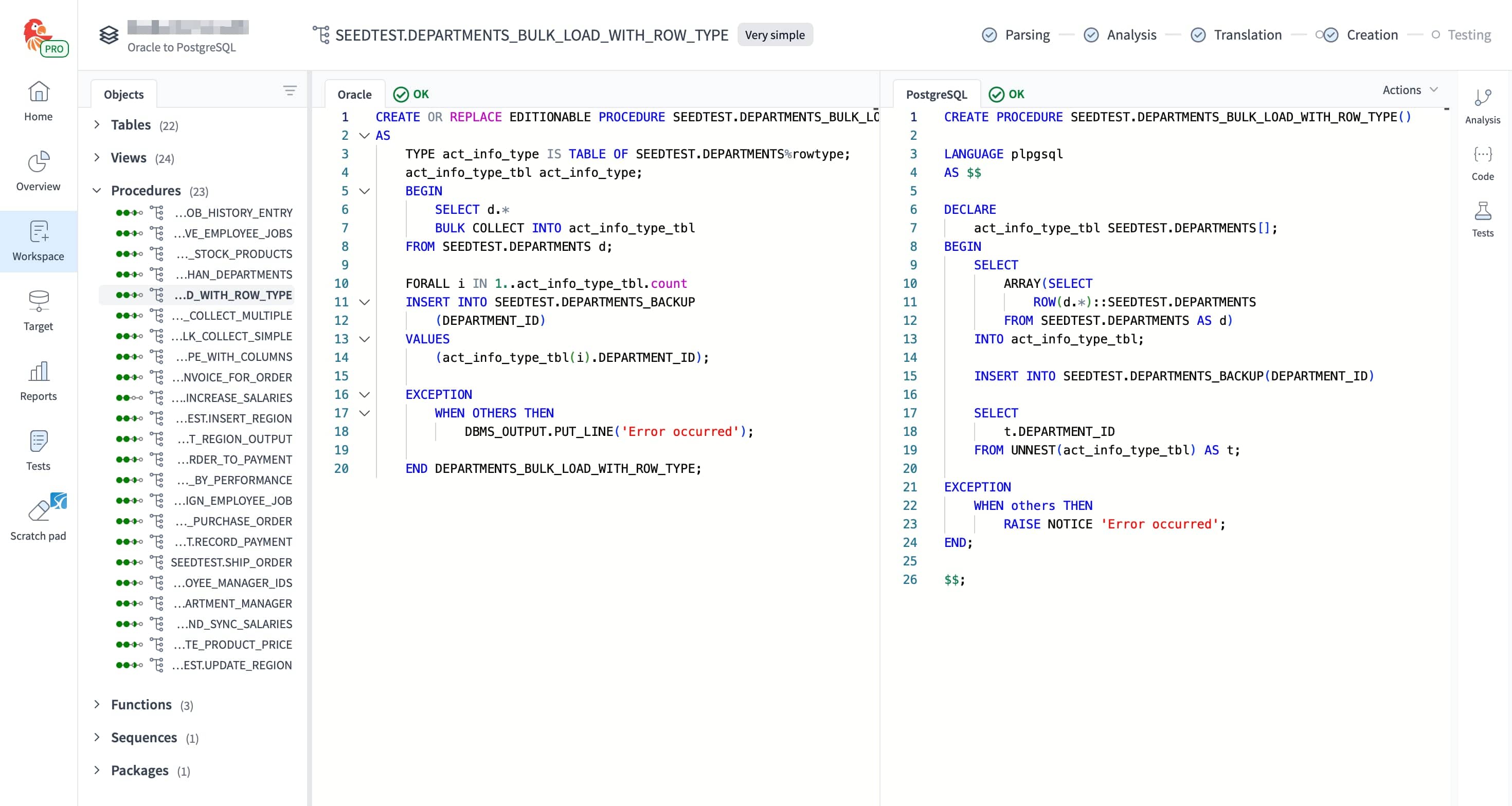Click the Overview sidebar icon
Viewport: 1512px width, 806px height.
tap(38, 170)
